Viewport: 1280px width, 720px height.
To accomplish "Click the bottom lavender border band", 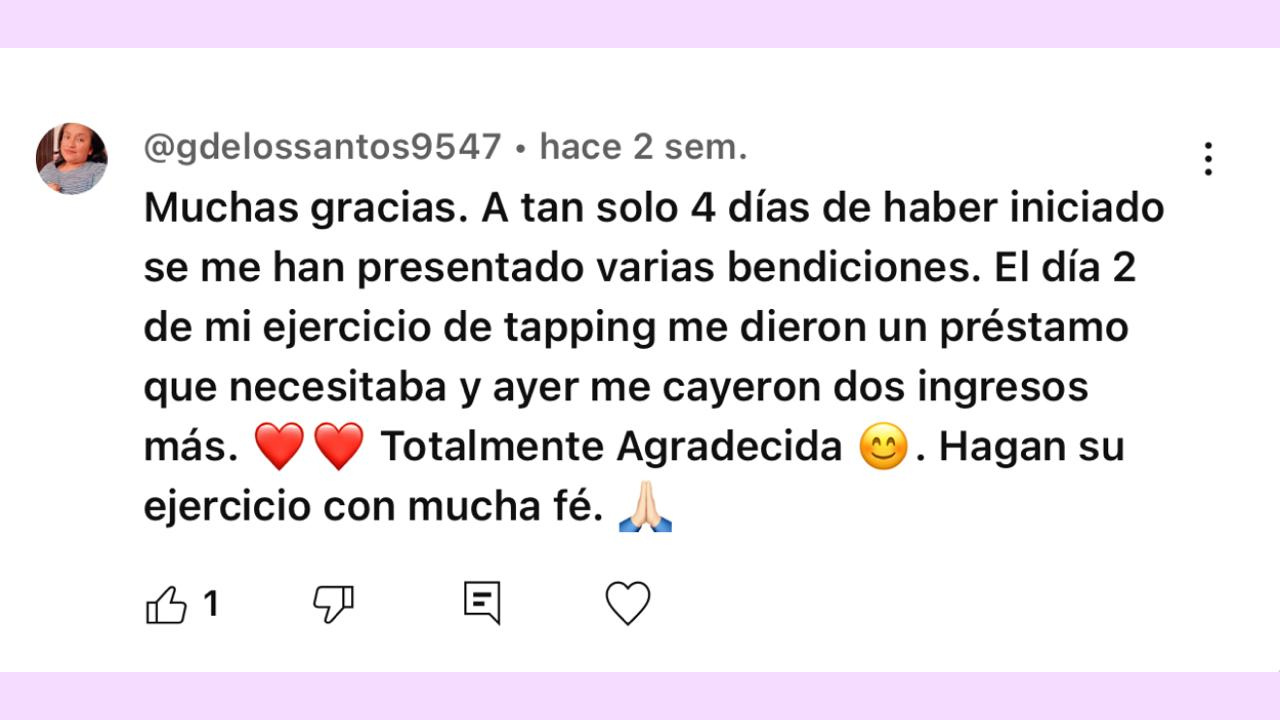I will (x=640, y=696).
